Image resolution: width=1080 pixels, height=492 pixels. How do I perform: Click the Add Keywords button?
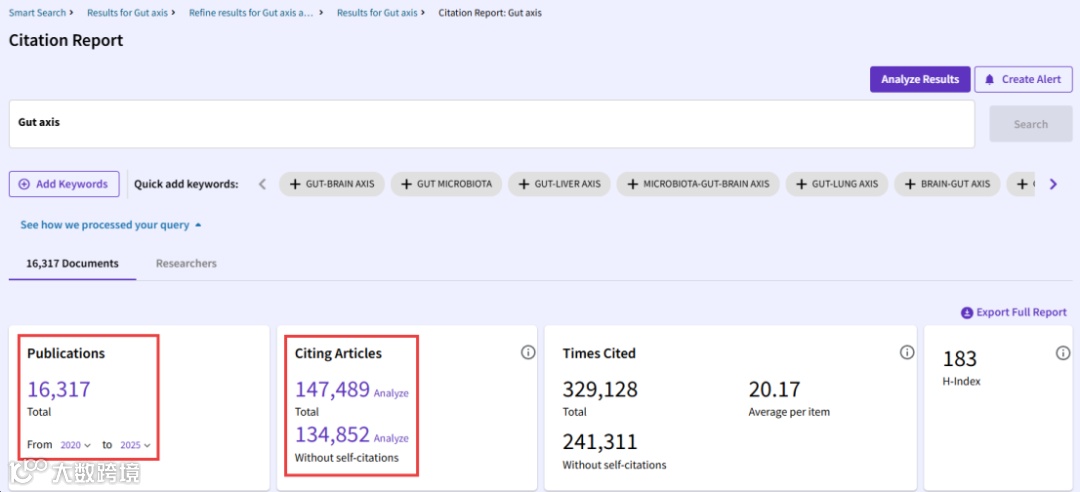[x=64, y=184]
